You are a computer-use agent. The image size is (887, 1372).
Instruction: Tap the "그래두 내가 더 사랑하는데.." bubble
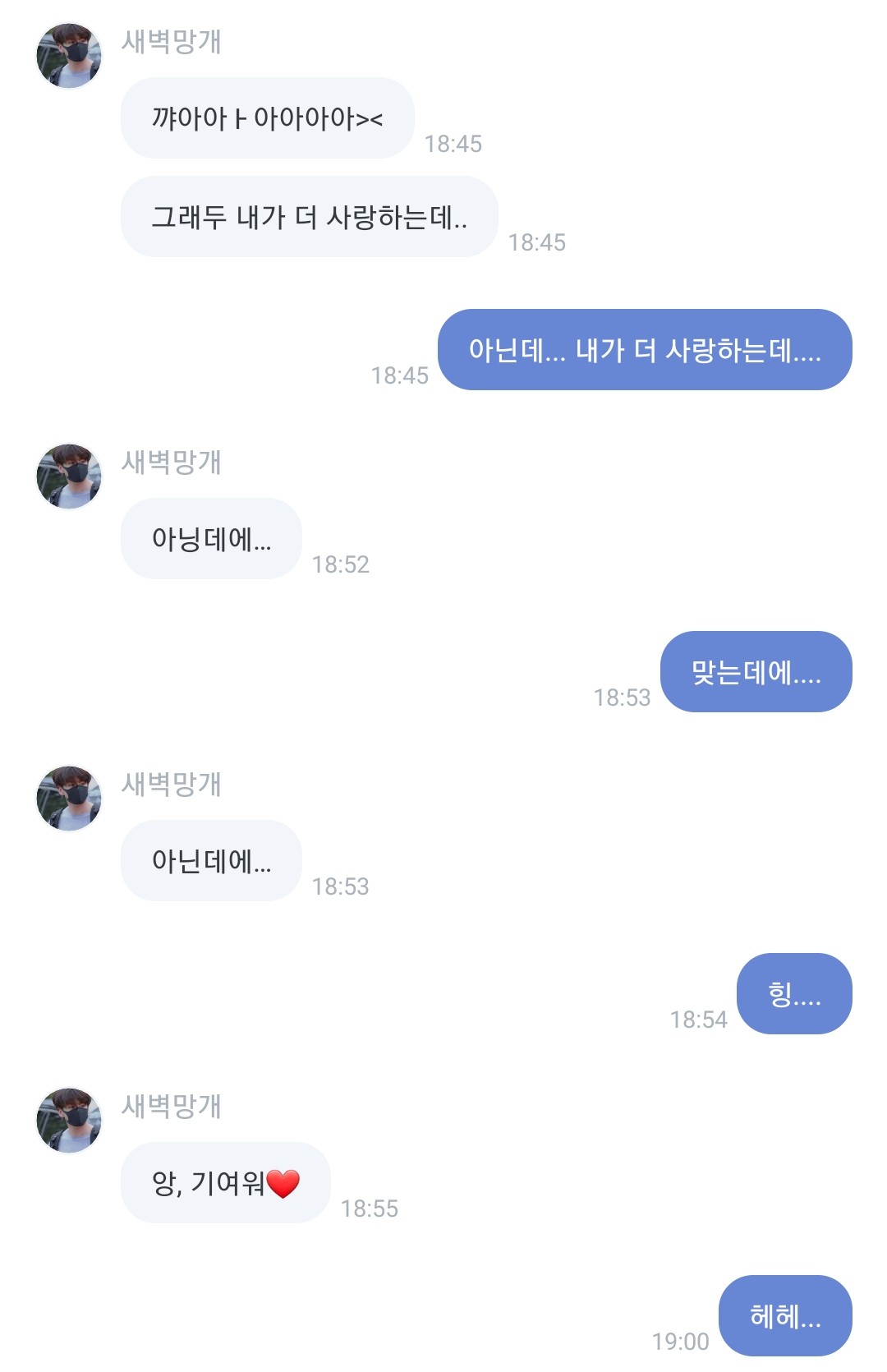[x=309, y=217]
